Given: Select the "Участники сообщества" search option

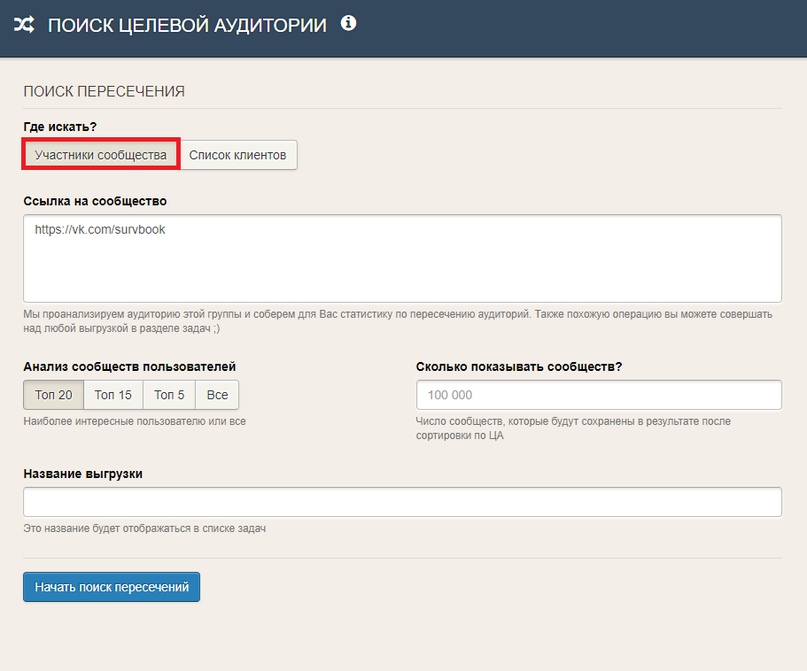Looking at the screenshot, I should point(100,155).
